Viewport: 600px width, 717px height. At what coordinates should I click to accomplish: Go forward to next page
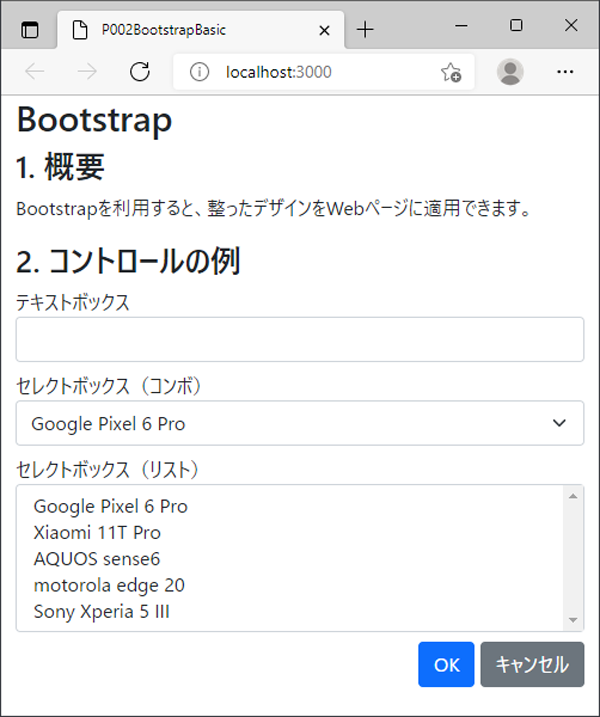[x=87, y=71]
